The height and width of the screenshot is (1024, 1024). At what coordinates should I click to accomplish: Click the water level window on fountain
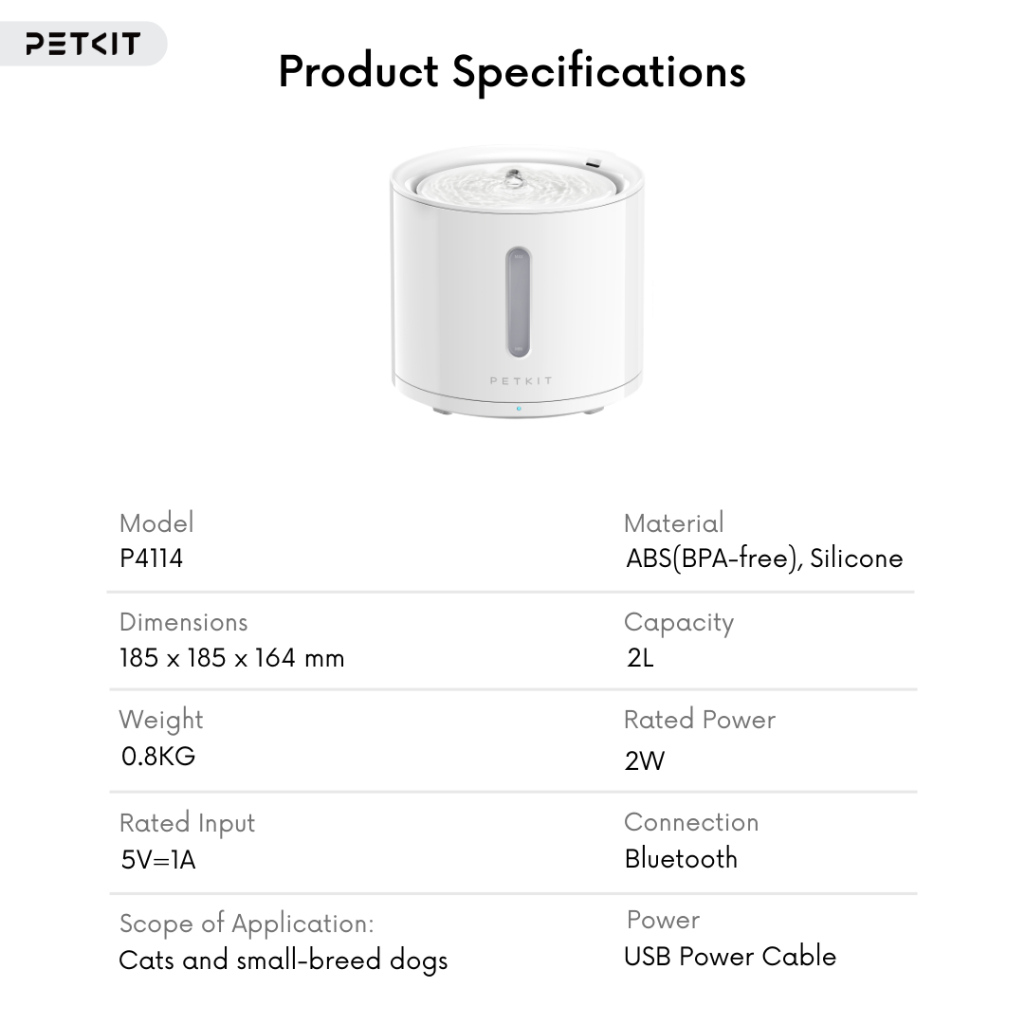[518, 302]
